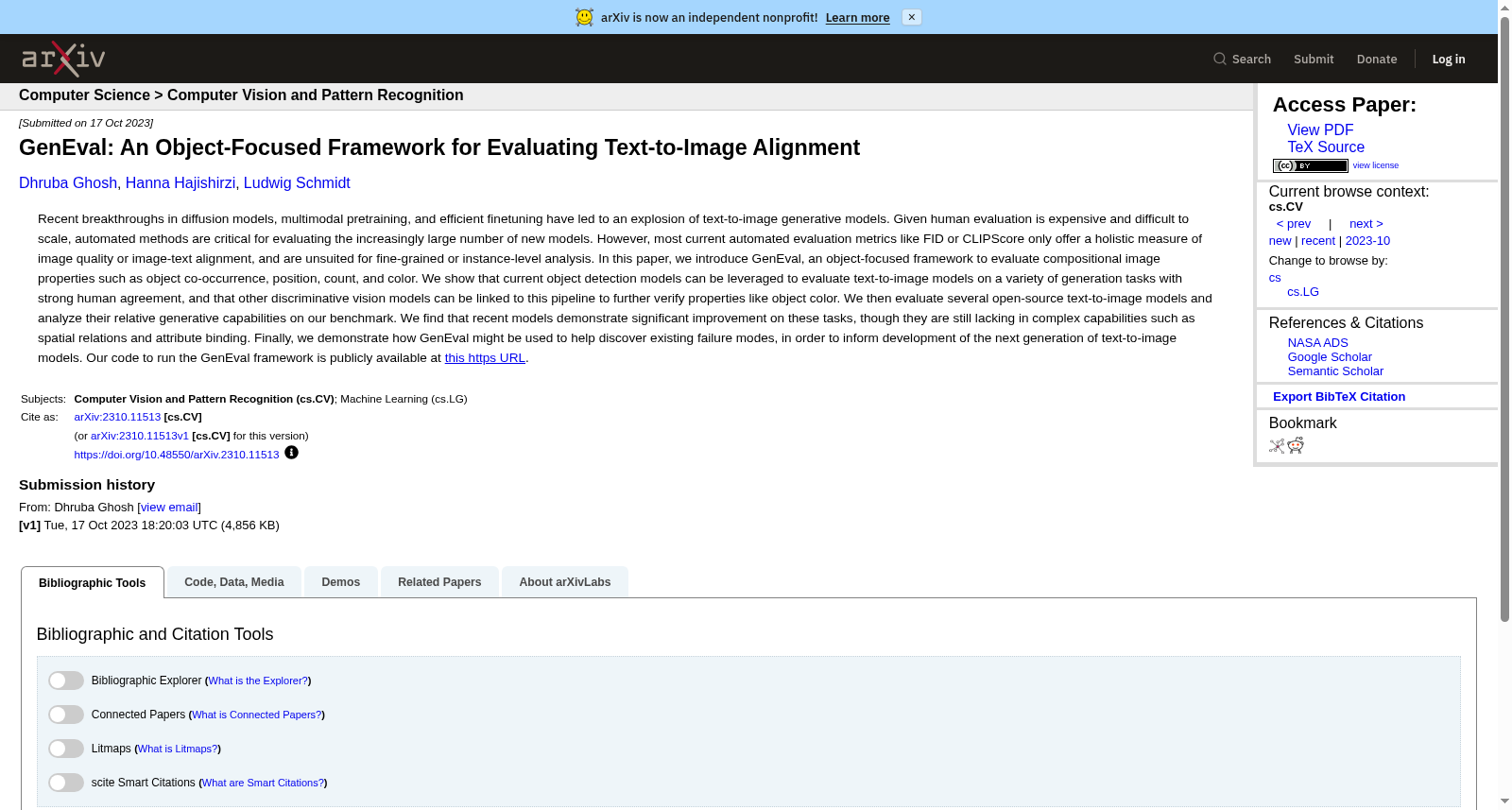Go to previous paper with prev link
This screenshot has height=810, width=1512.
1294,224
